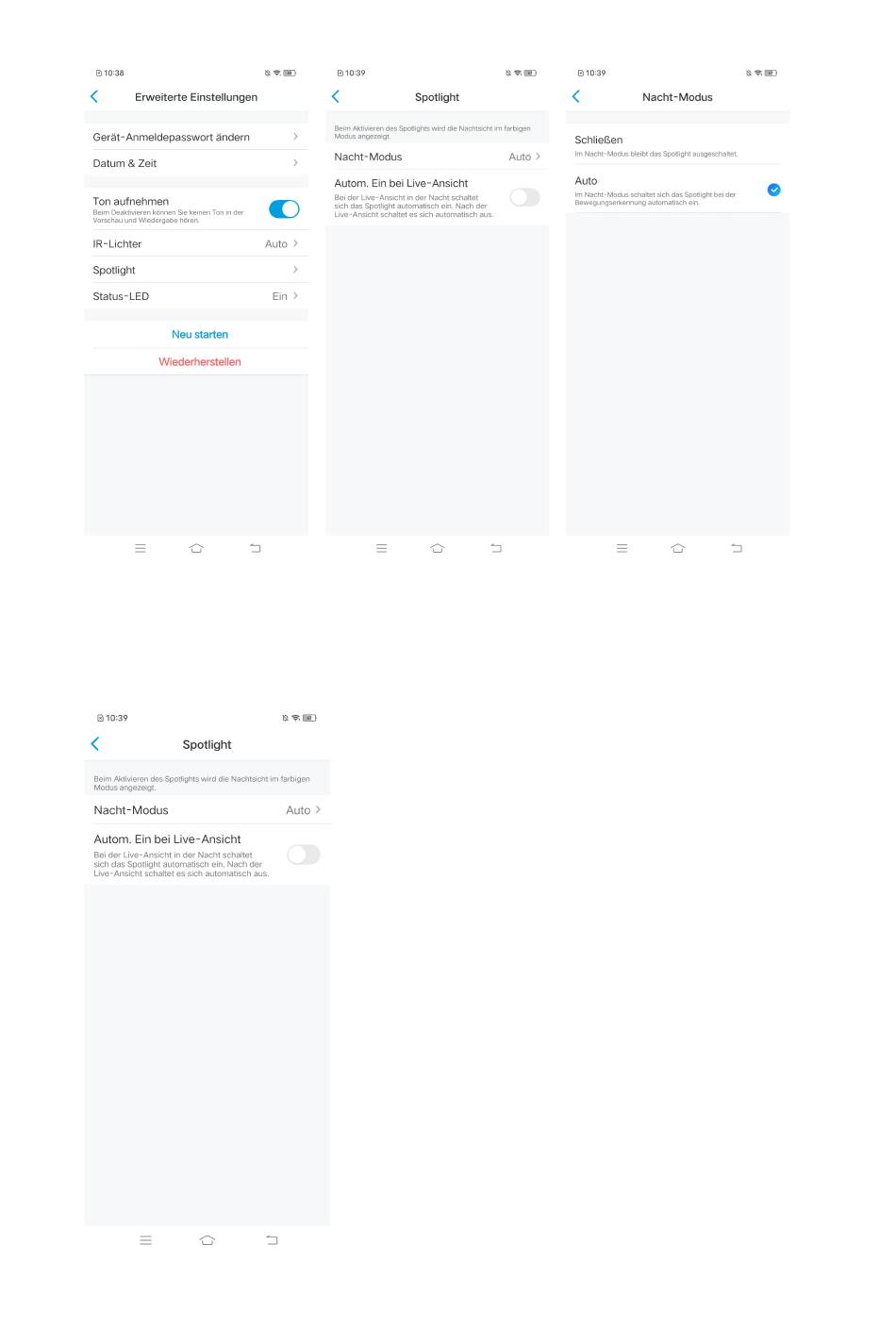Tap Android back icon under bottom Spotlight screen
Image resolution: width=896 pixels, height=1328 pixels.
(x=272, y=1240)
